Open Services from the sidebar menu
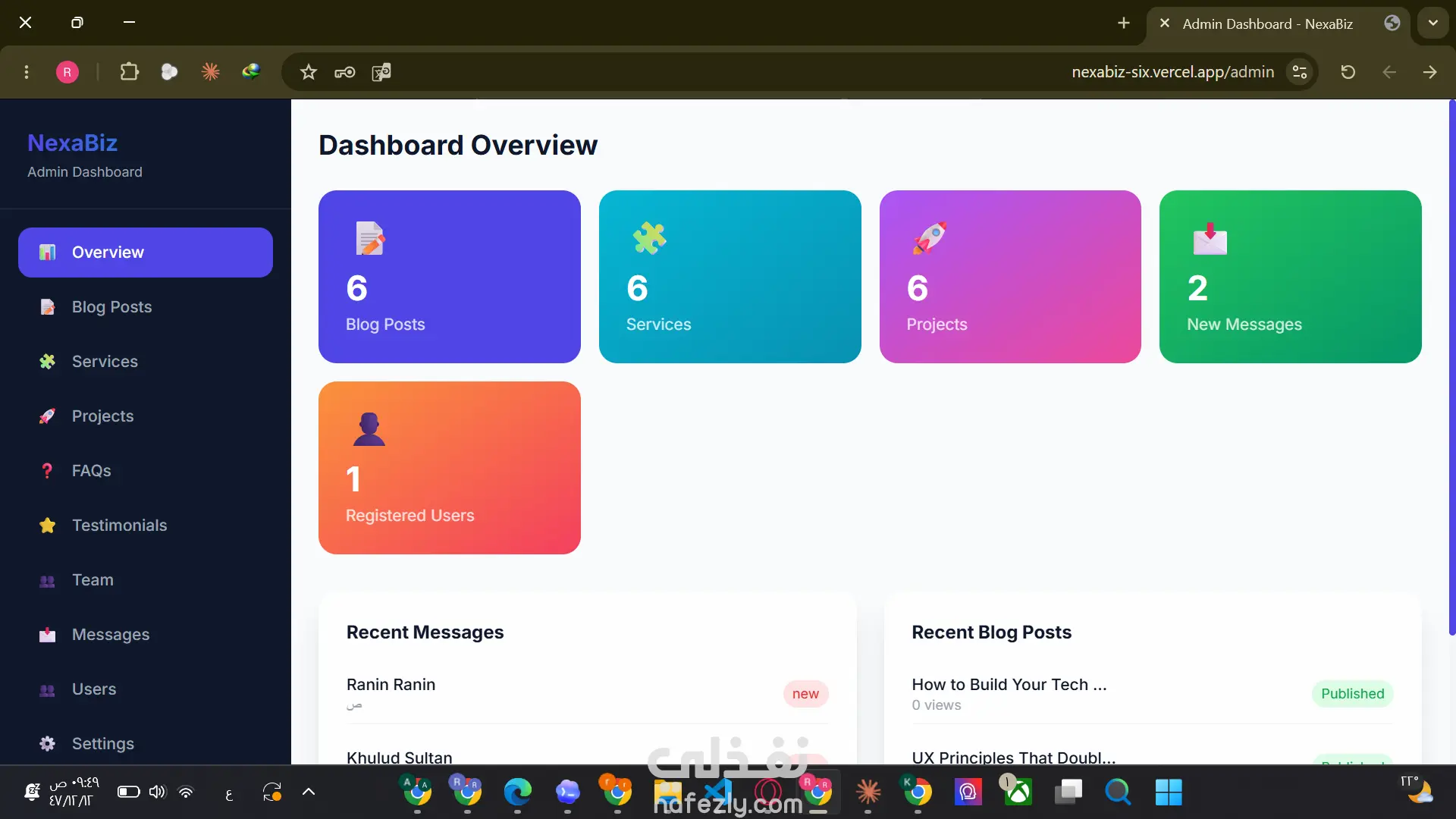1456x819 pixels. [146, 362]
